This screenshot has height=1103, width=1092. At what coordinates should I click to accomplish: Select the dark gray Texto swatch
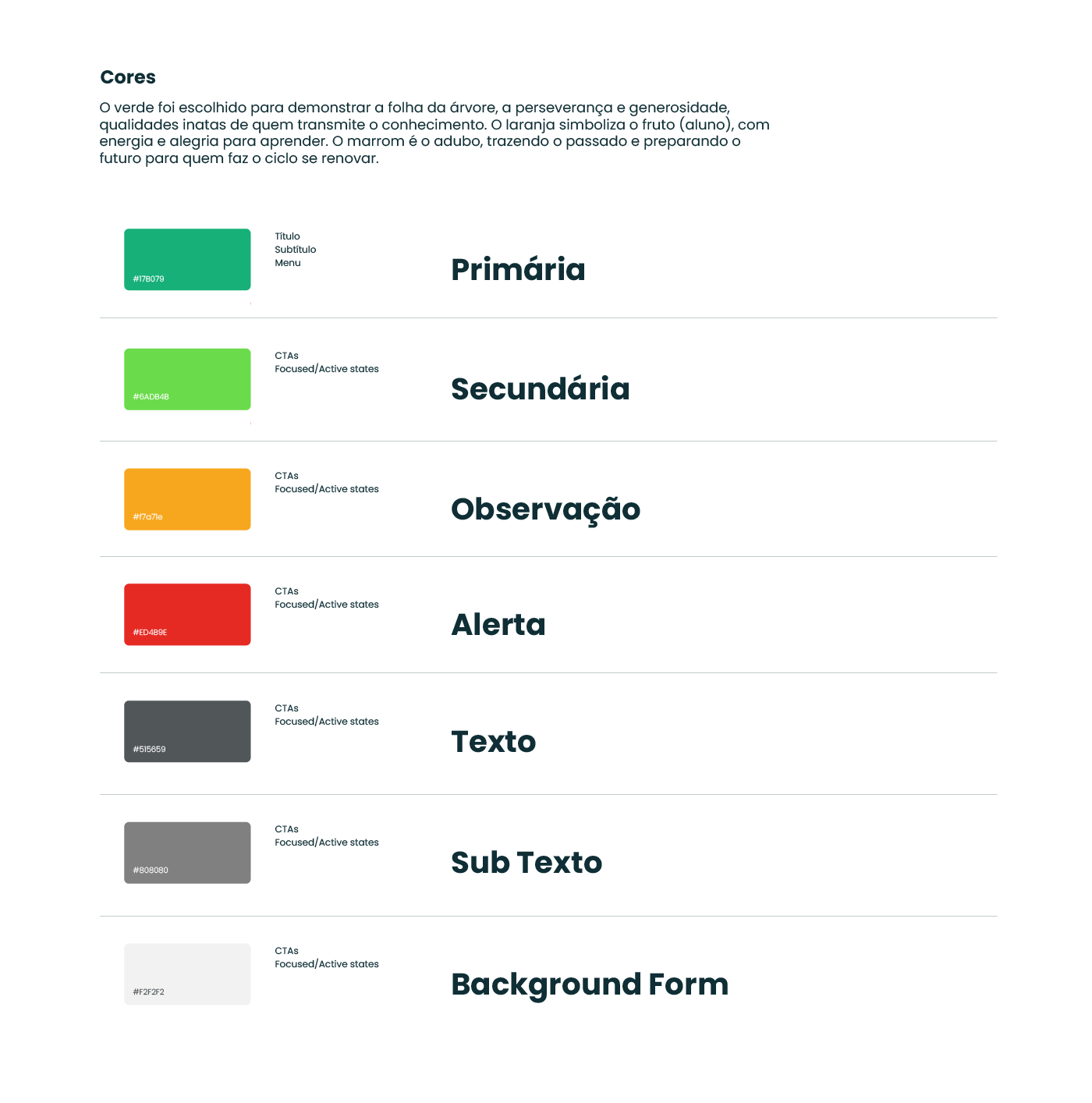187,732
